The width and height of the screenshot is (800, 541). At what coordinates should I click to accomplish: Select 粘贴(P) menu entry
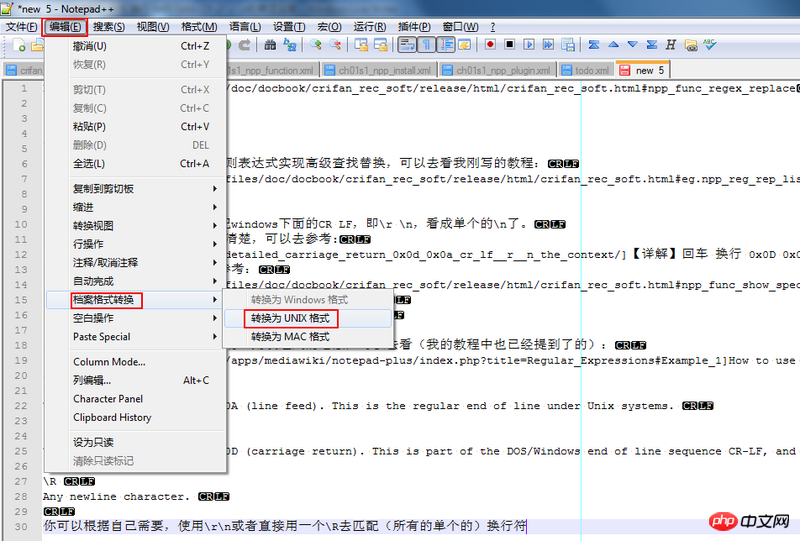136,127
